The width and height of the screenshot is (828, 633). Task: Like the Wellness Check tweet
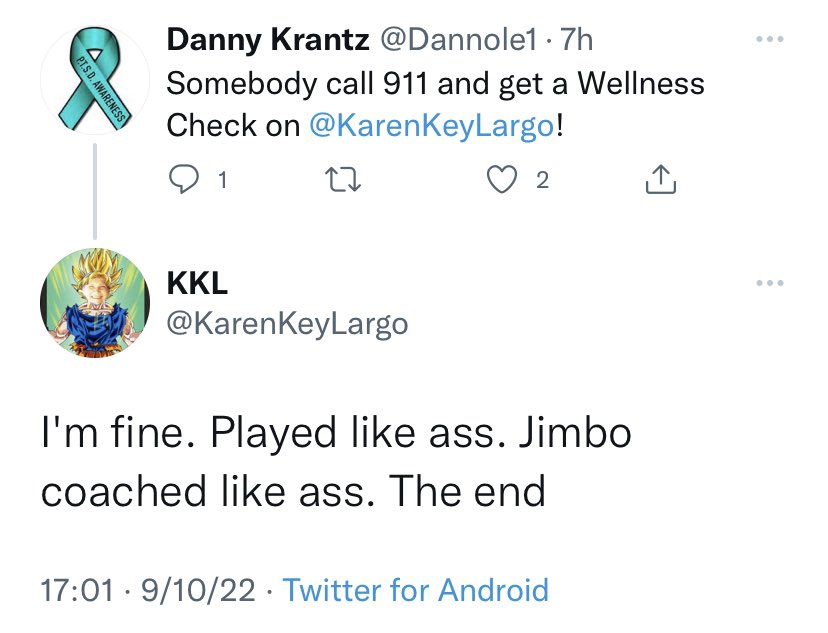(498, 181)
